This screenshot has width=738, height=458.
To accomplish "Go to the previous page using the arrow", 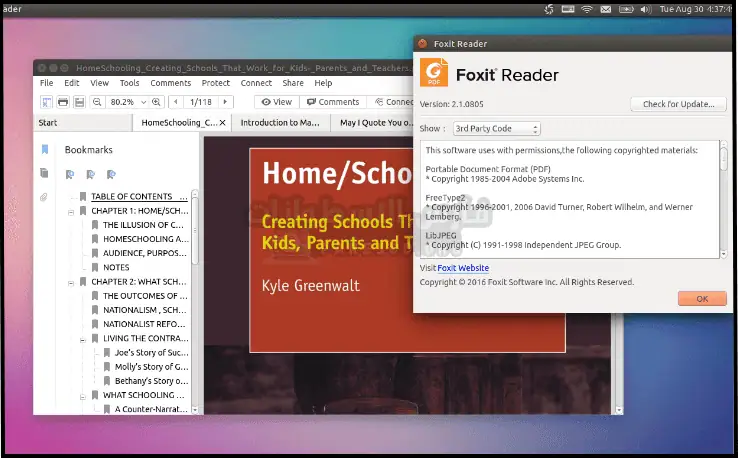I will click(x=176, y=102).
